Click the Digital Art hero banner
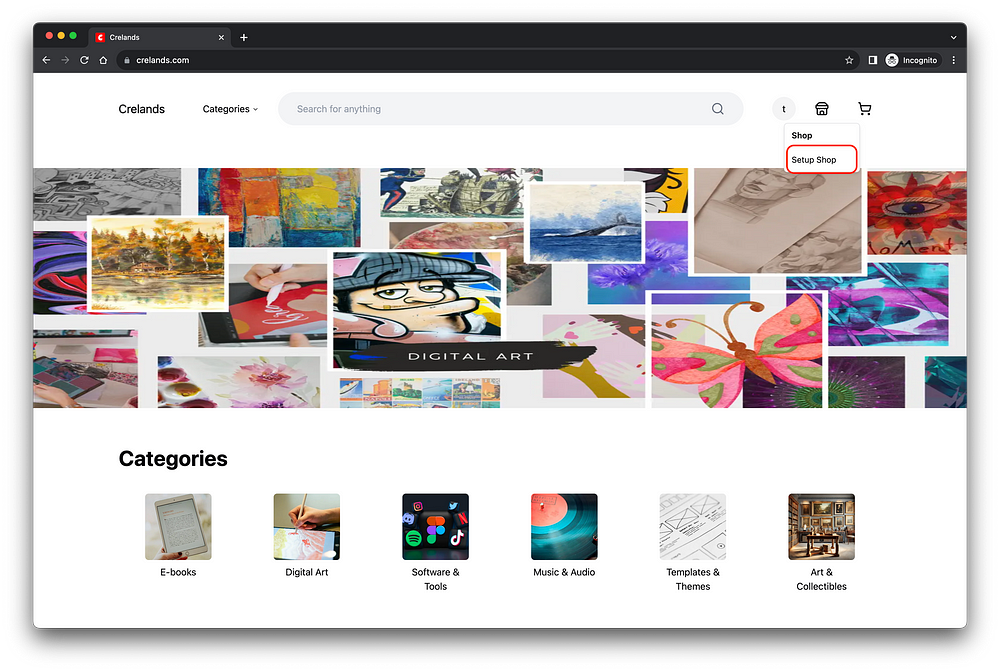 [500, 288]
